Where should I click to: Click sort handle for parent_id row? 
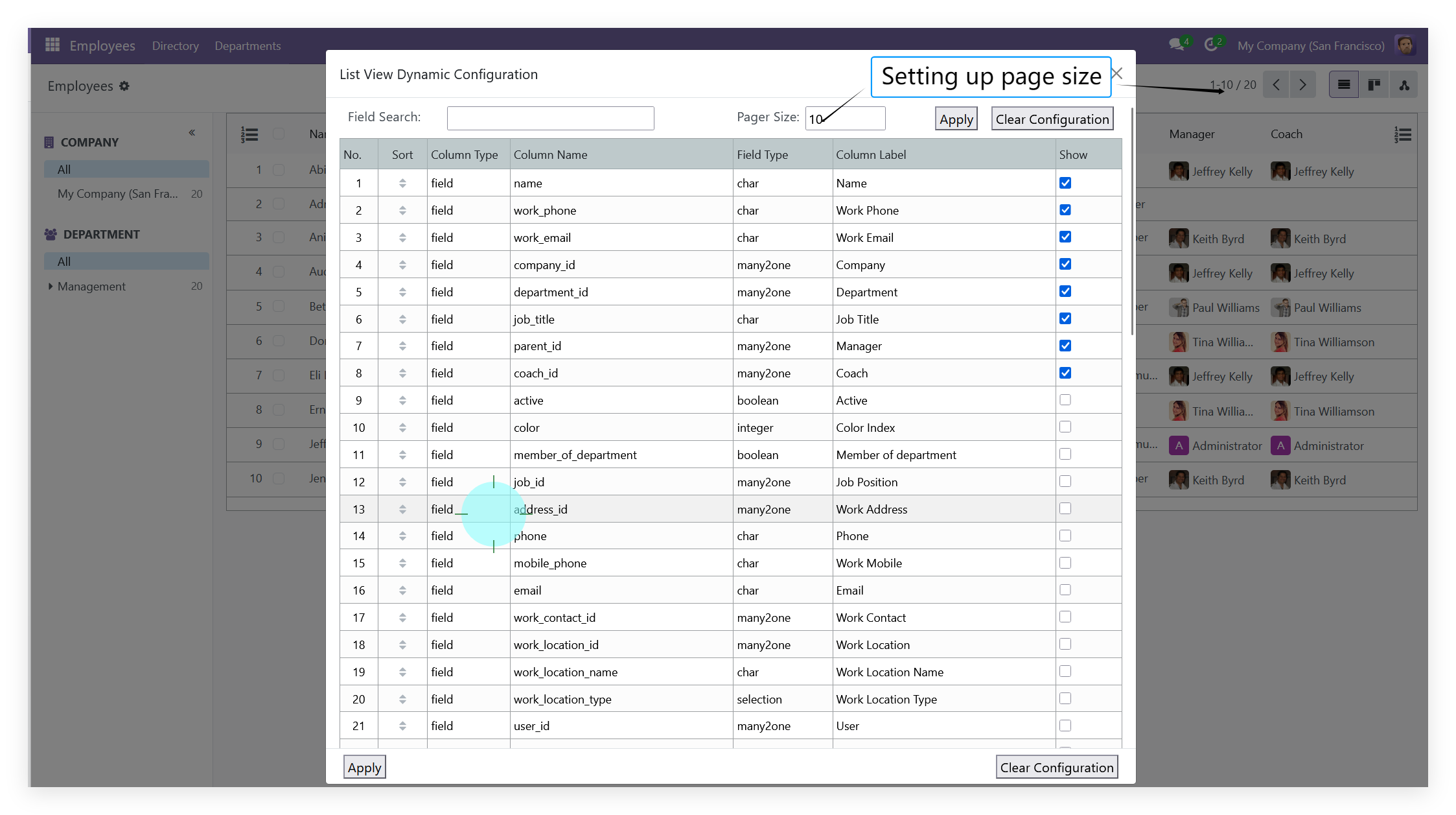(402, 346)
